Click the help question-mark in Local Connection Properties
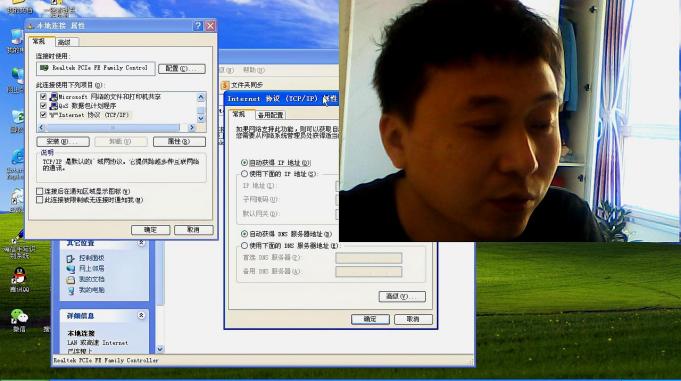This screenshot has width=681, height=381. [198, 26]
